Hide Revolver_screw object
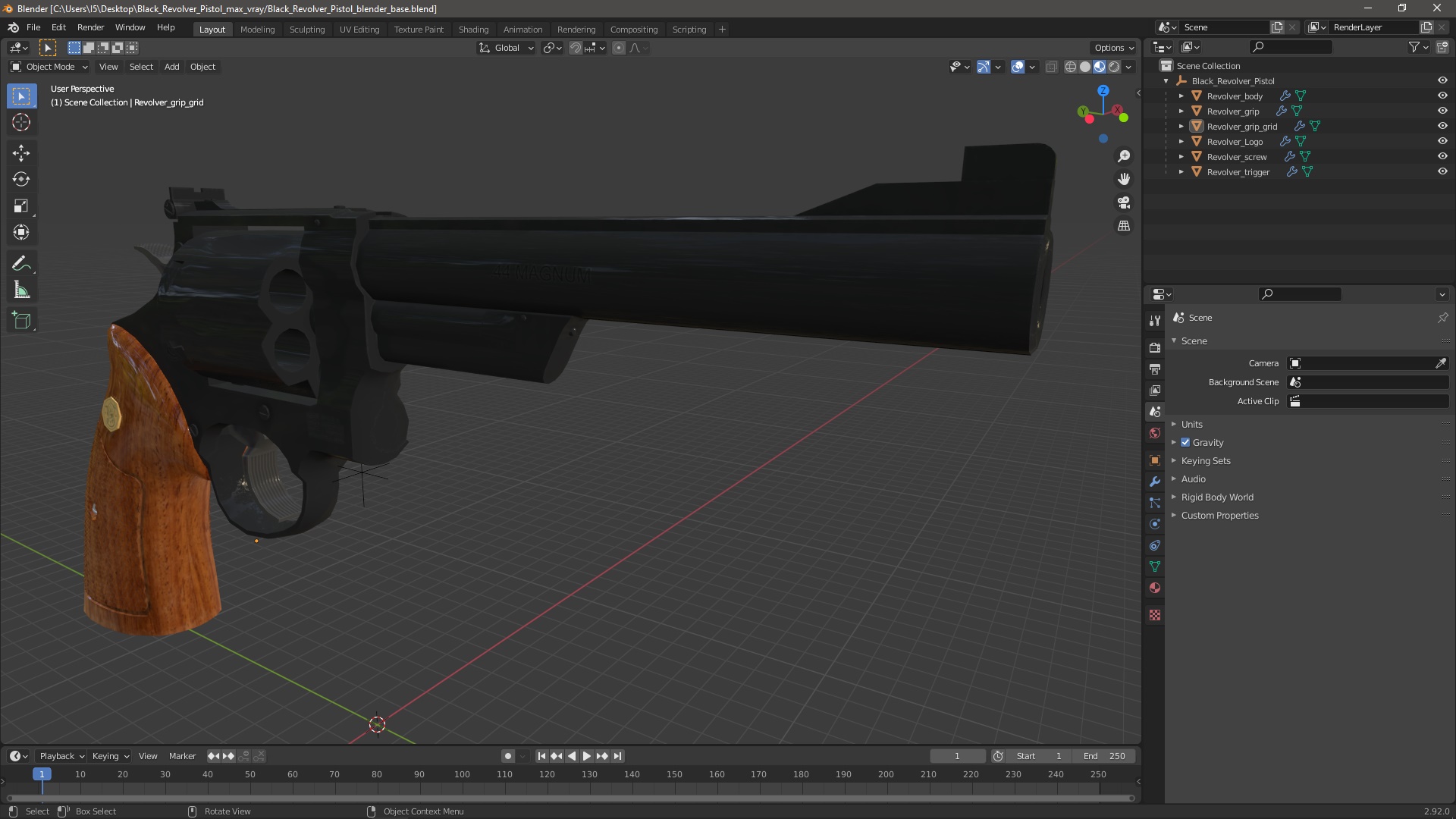 1442,156
